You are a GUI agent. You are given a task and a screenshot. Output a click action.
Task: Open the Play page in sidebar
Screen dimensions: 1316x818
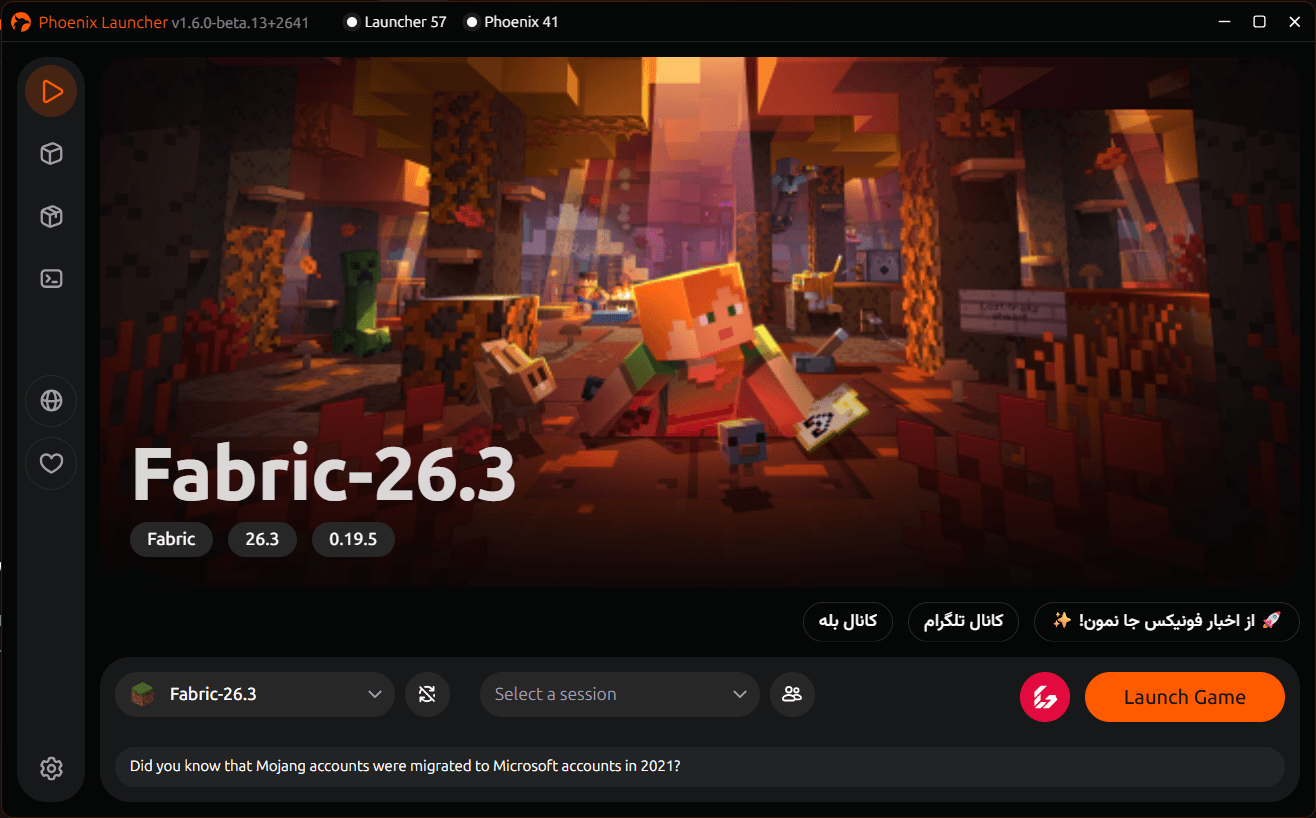coord(52,92)
